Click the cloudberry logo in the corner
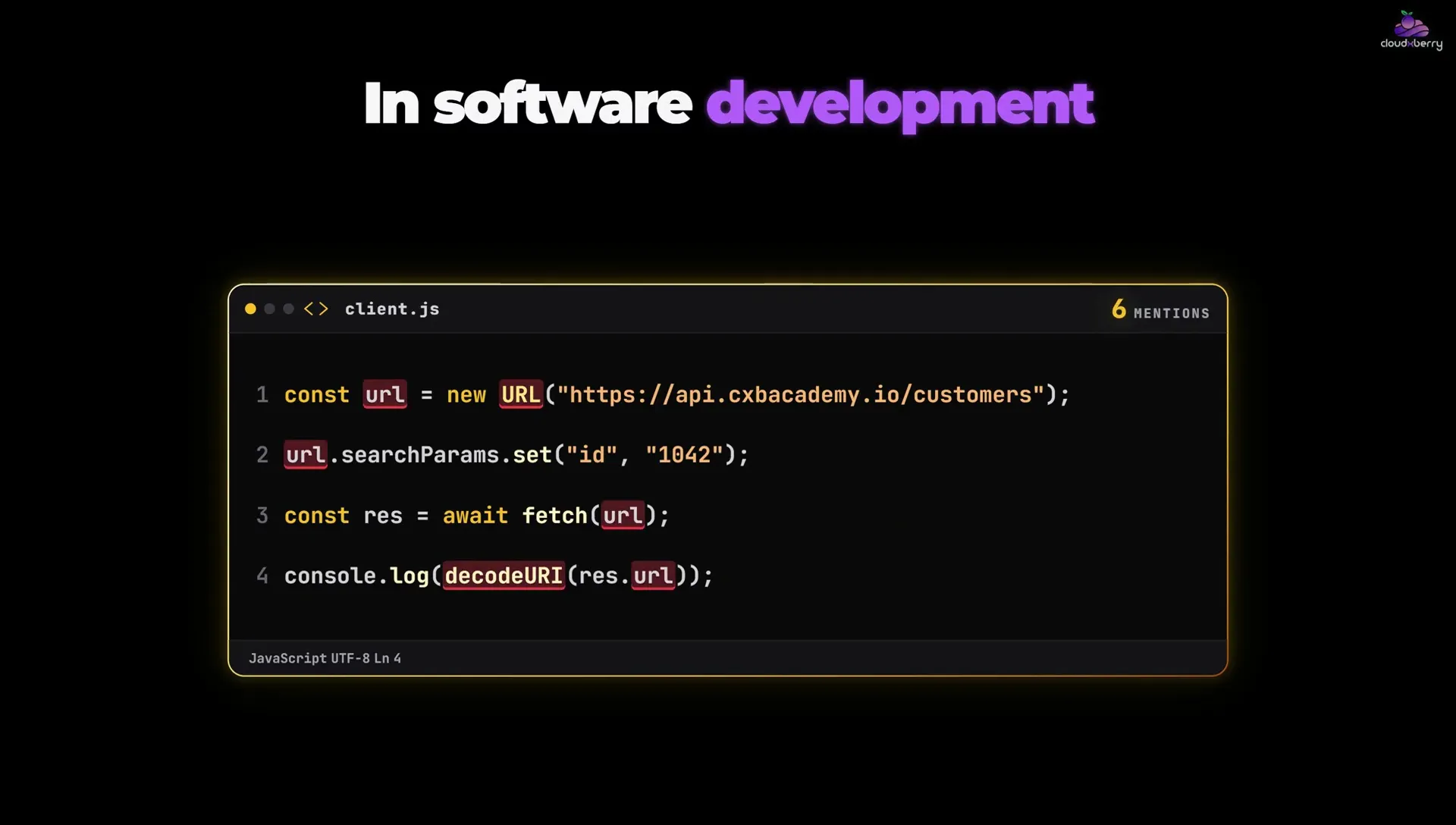The image size is (1456, 825). (1410, 30)
